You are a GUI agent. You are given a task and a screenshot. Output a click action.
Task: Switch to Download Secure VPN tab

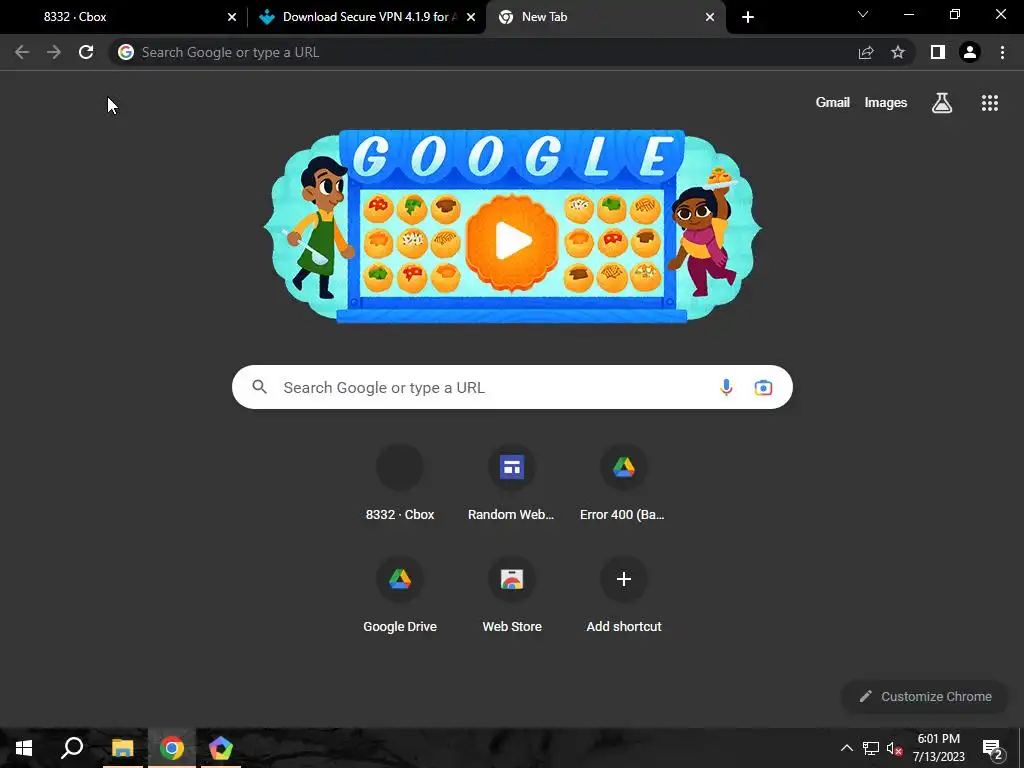pos(366,17)
